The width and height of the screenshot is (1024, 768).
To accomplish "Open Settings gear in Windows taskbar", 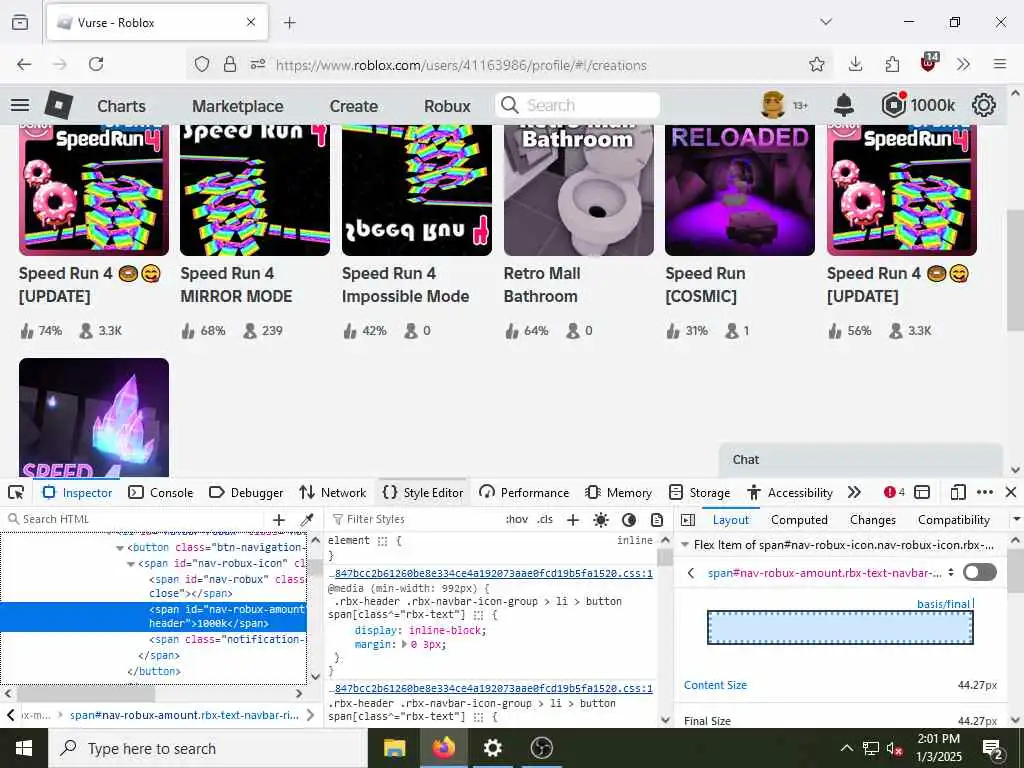I will point(492,748).
